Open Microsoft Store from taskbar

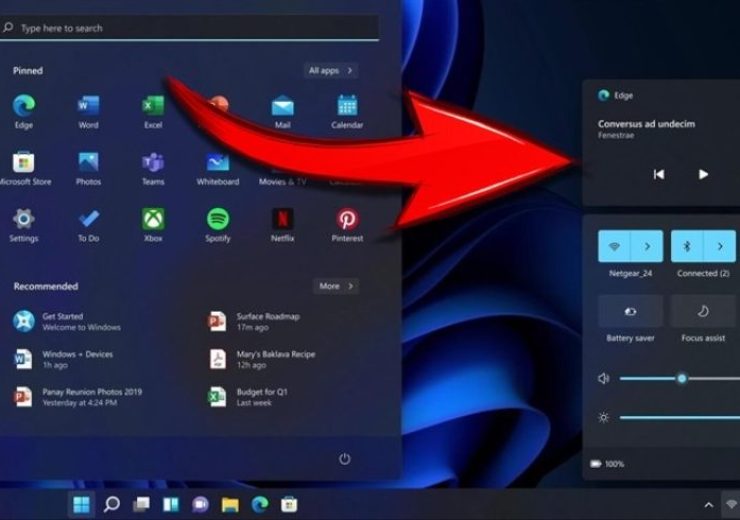click(x=289, y=504)
